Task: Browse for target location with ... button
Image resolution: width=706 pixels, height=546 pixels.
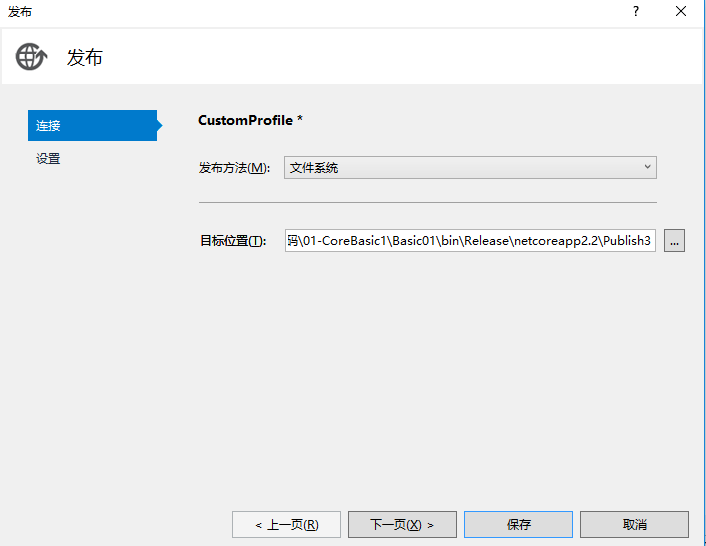Action: coord(674,240)
